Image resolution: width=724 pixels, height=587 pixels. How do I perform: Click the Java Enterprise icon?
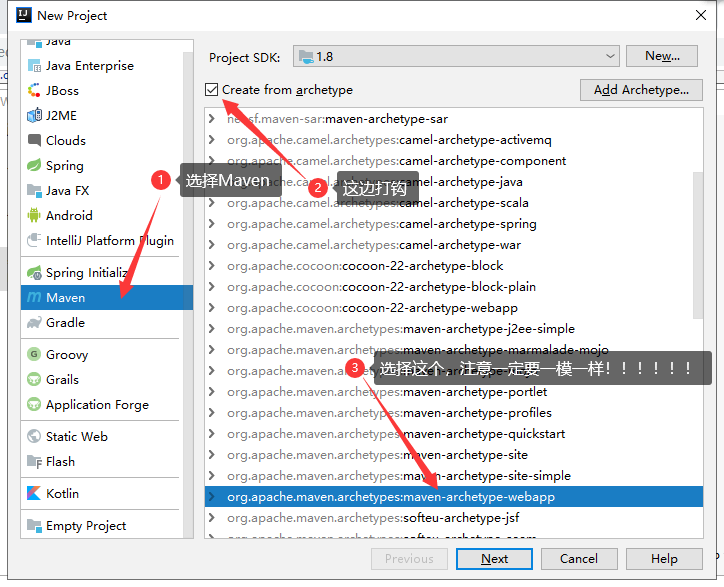(34, 66)
